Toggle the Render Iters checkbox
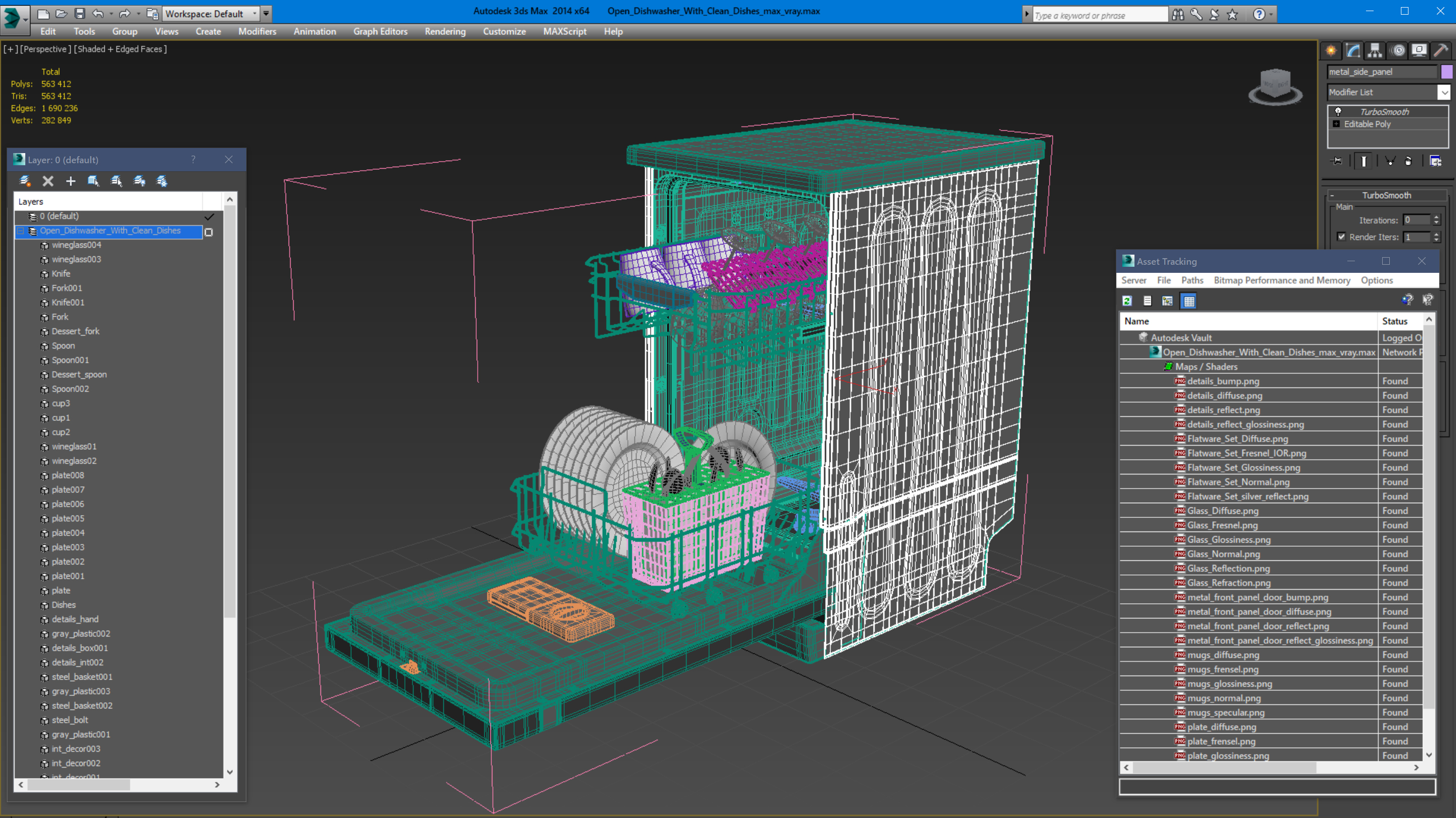Screen dimensions: 1456x818 tap(1342, 236)
